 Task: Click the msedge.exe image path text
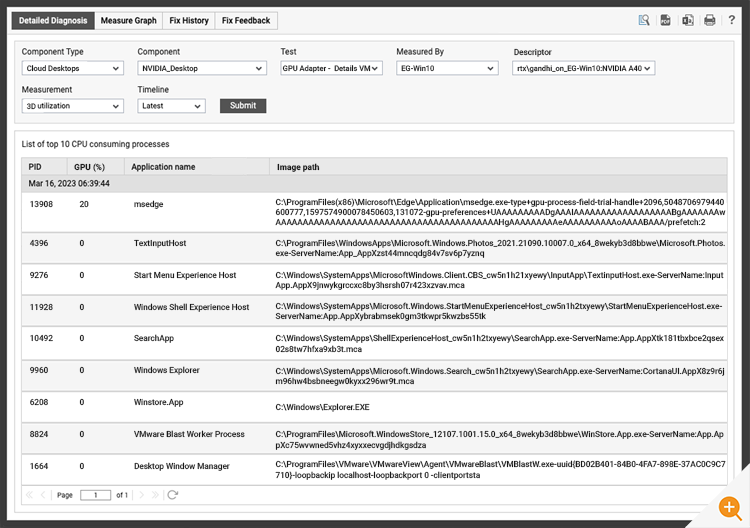pyautogui.click(x=500, y=212)
